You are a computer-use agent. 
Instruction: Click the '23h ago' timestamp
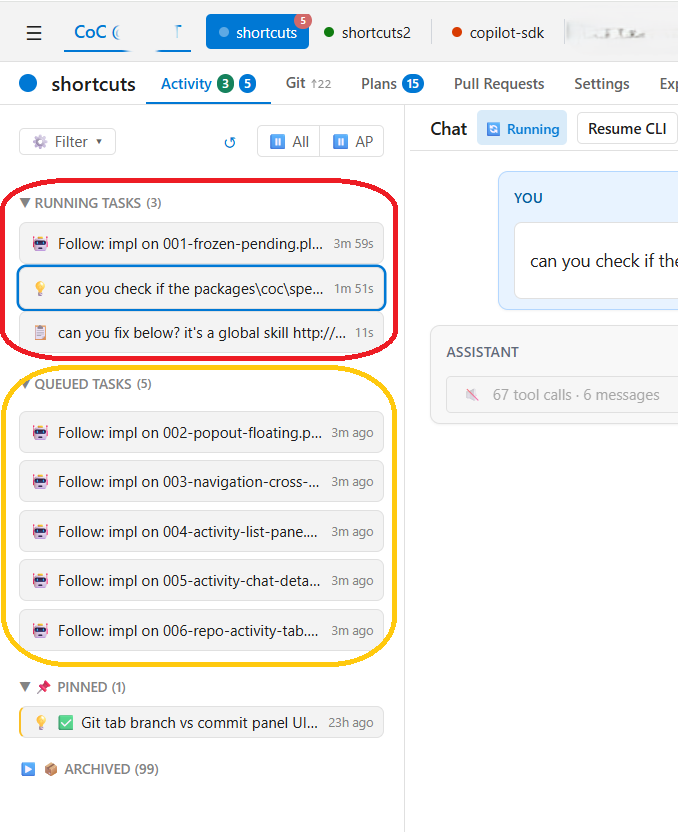pos(350,723)
